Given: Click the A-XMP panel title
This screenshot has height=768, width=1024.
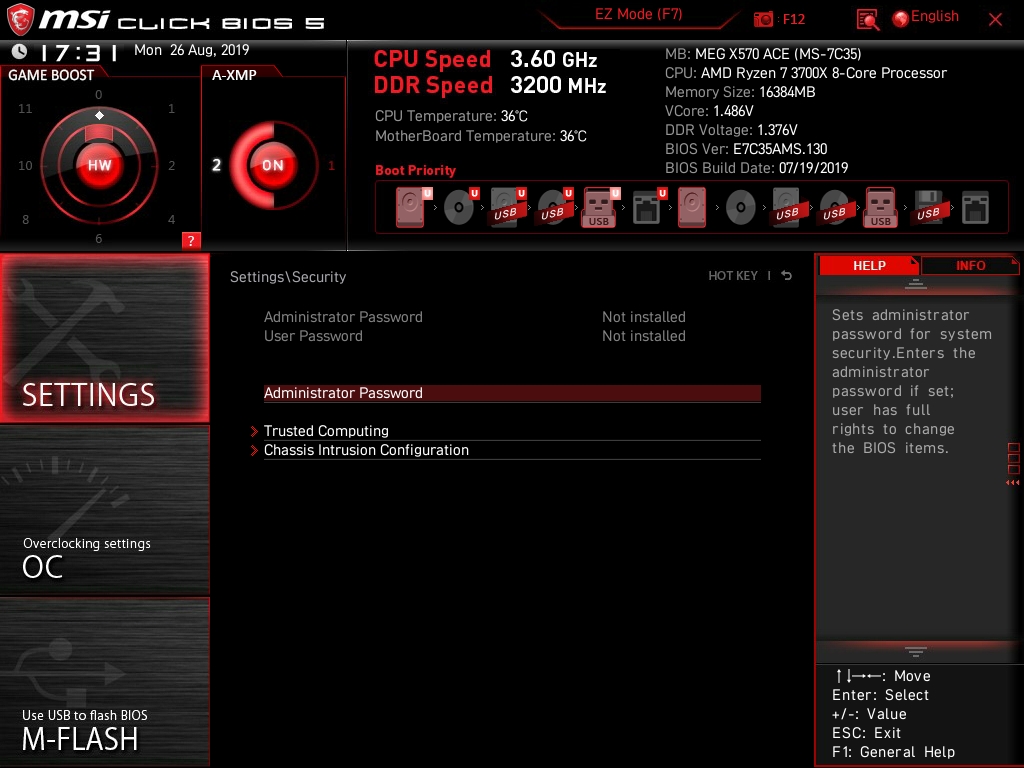Looking at the screenshot, I should point(234,75).
